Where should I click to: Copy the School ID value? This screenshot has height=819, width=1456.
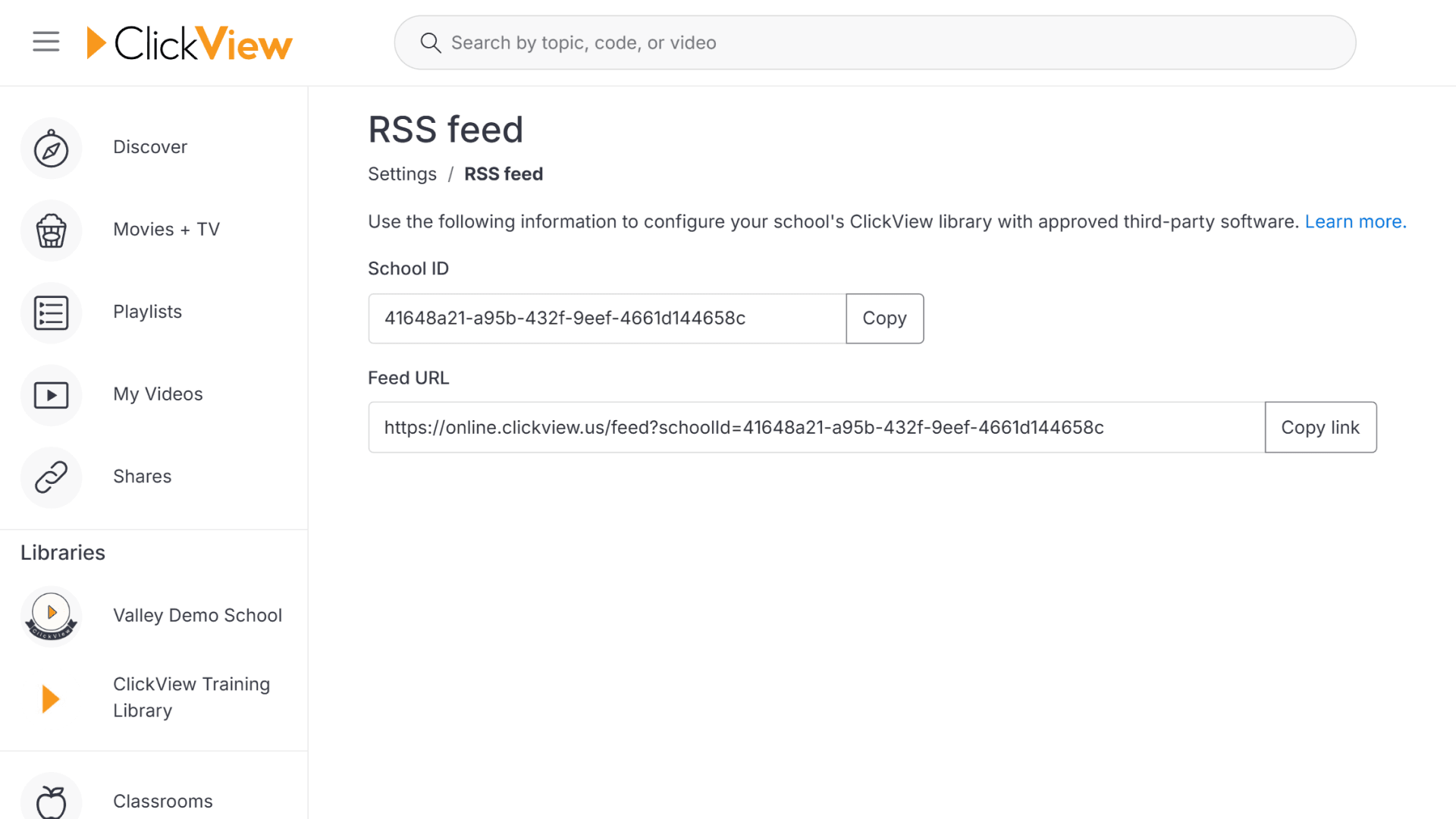click(884, 318)
